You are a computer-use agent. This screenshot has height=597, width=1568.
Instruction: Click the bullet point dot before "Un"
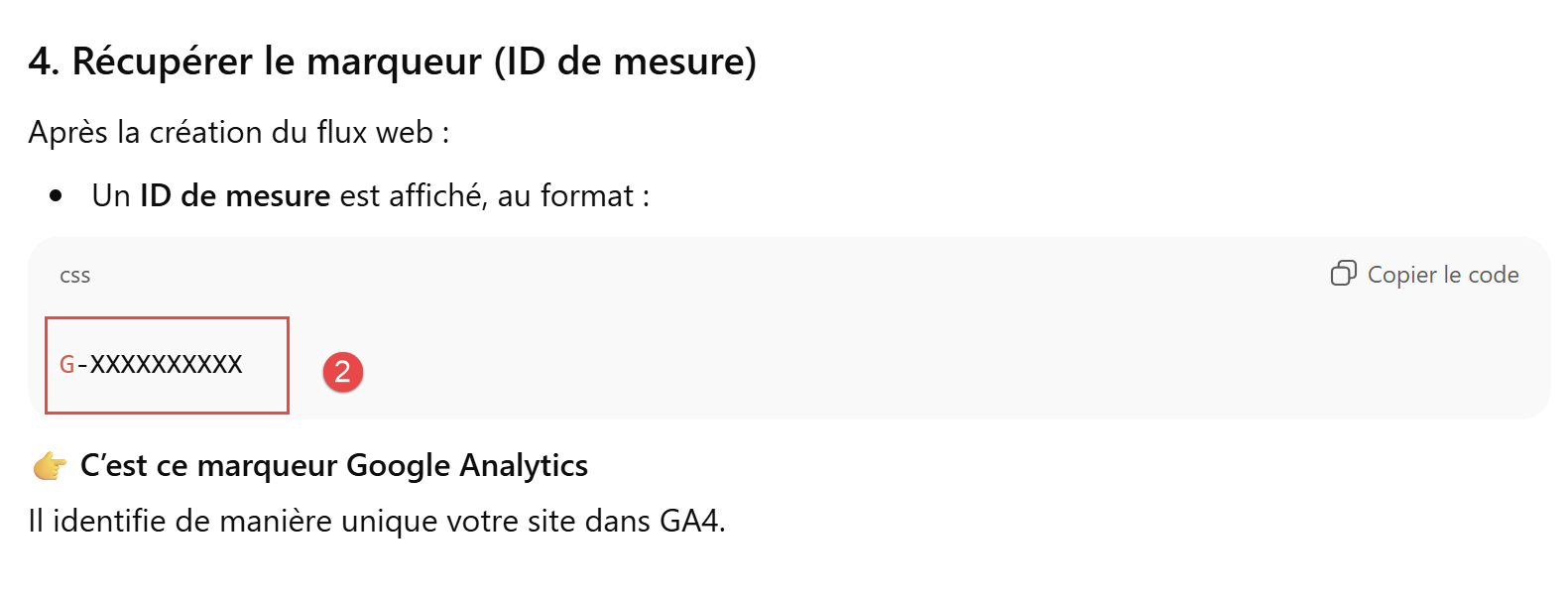tap(57, 196)
